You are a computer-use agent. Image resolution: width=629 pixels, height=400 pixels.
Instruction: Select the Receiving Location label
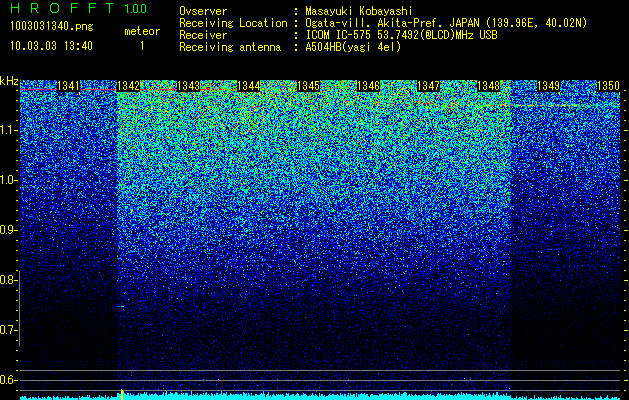coord(233,23)
